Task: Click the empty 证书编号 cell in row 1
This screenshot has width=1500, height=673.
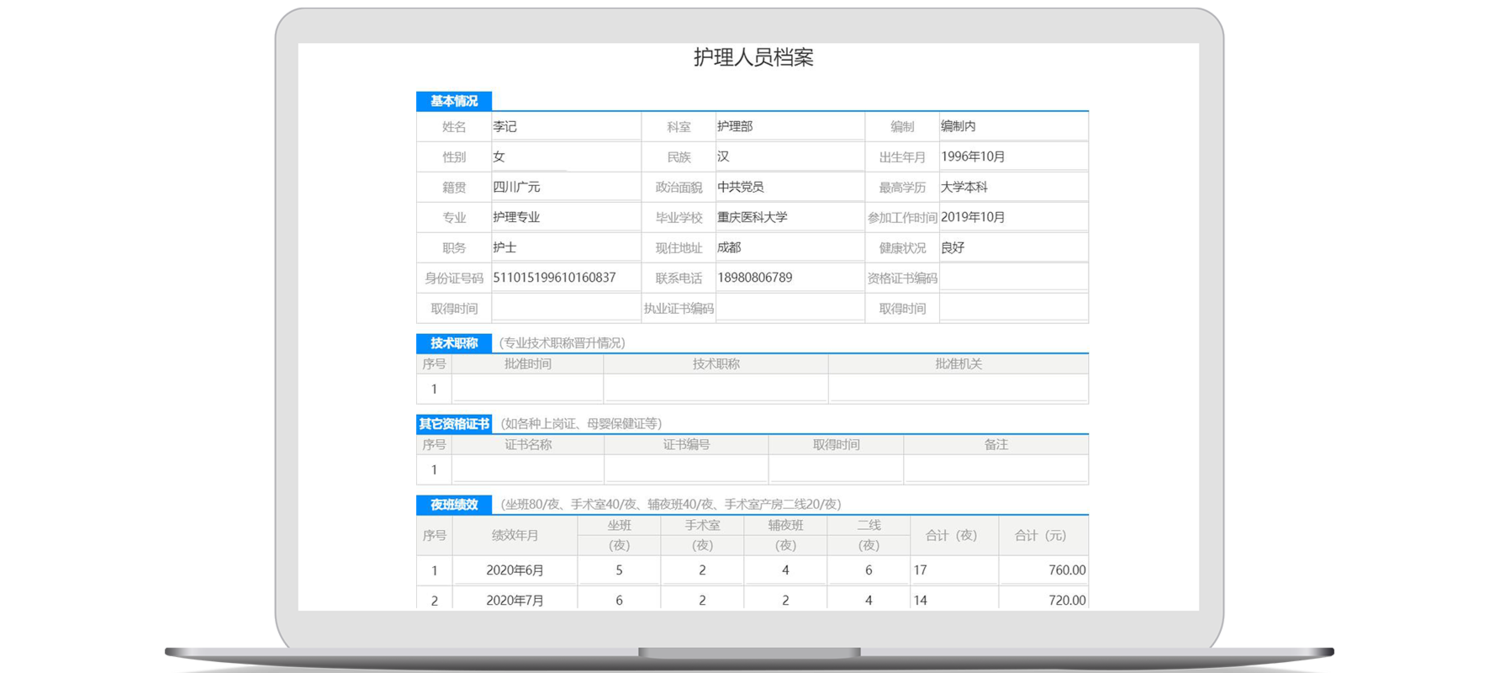Action: click(686, 470)
